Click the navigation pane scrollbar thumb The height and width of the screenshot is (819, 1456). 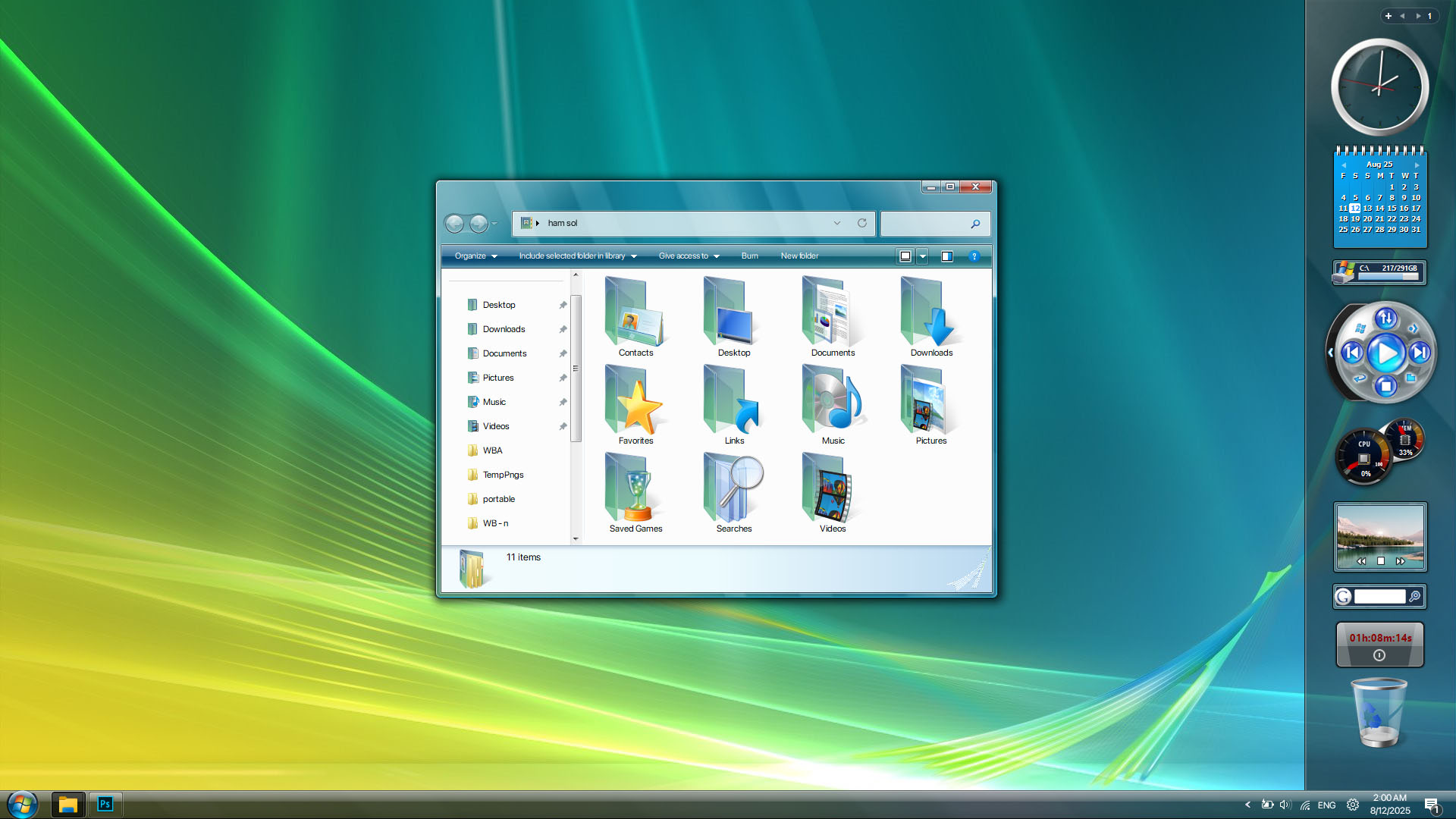click(576, 368)
